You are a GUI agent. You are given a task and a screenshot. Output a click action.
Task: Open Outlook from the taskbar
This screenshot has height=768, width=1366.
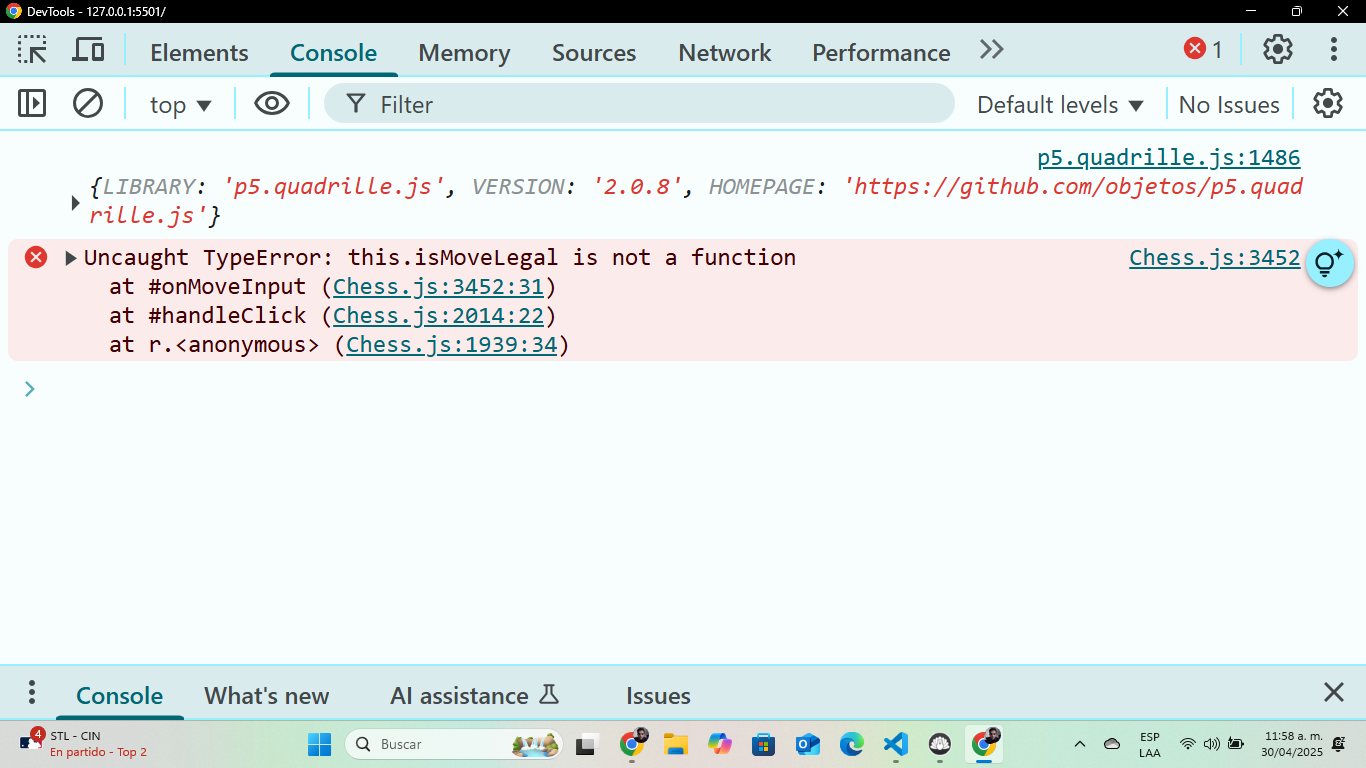[808, 744]
